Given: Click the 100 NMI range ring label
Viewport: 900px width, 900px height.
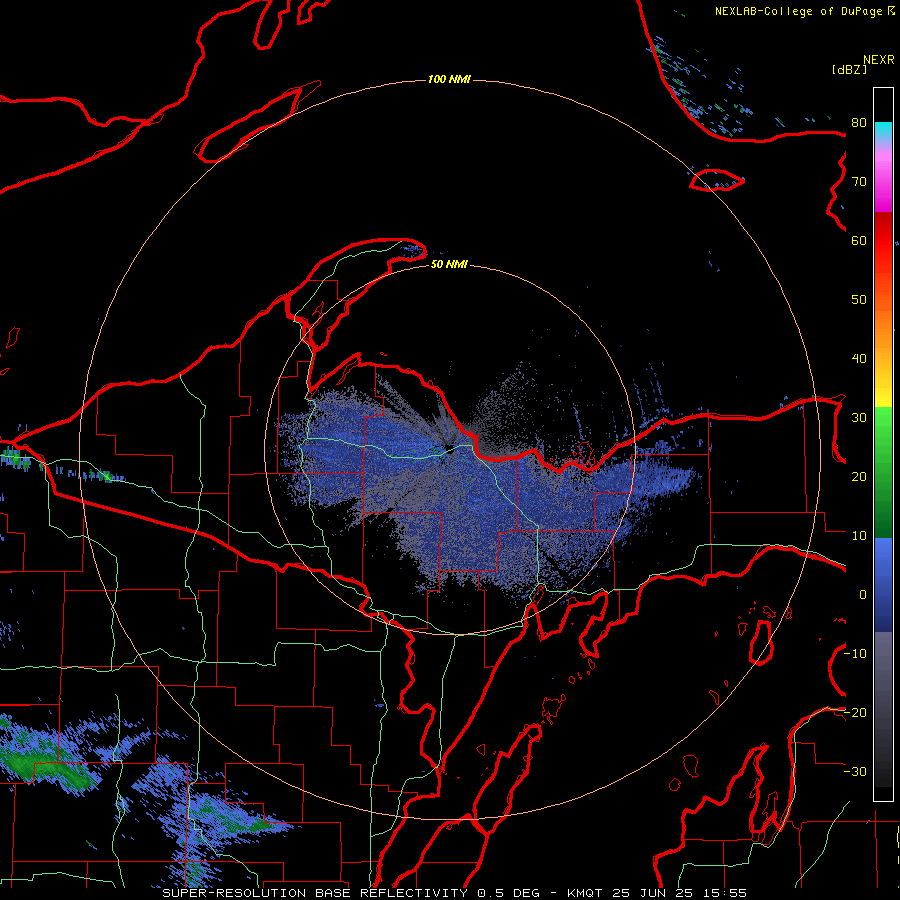Looking at the screenshot, I should point(449,79).
